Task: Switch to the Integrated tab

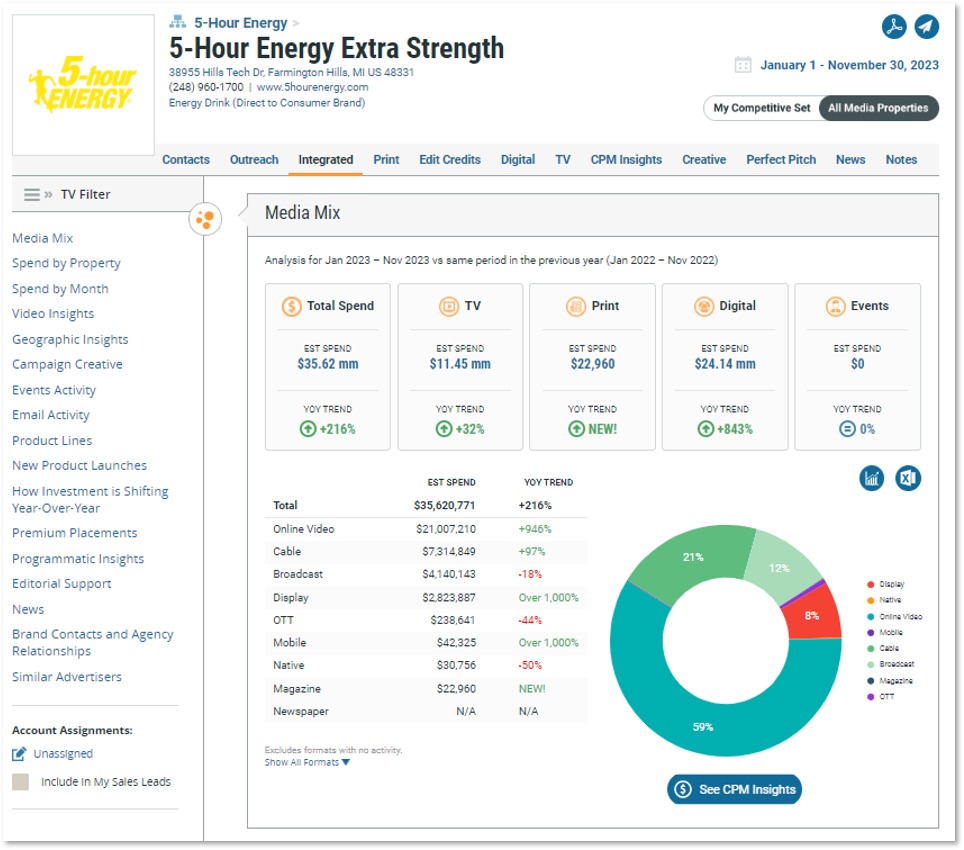Action: tap(326, 160)
